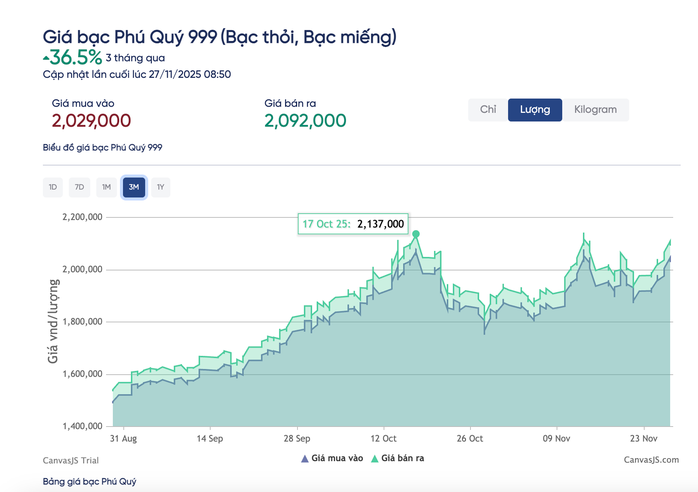Click the 12 Oct x-axis label
The width and height of the screenshot is (698, 492).
click(384, 438)
